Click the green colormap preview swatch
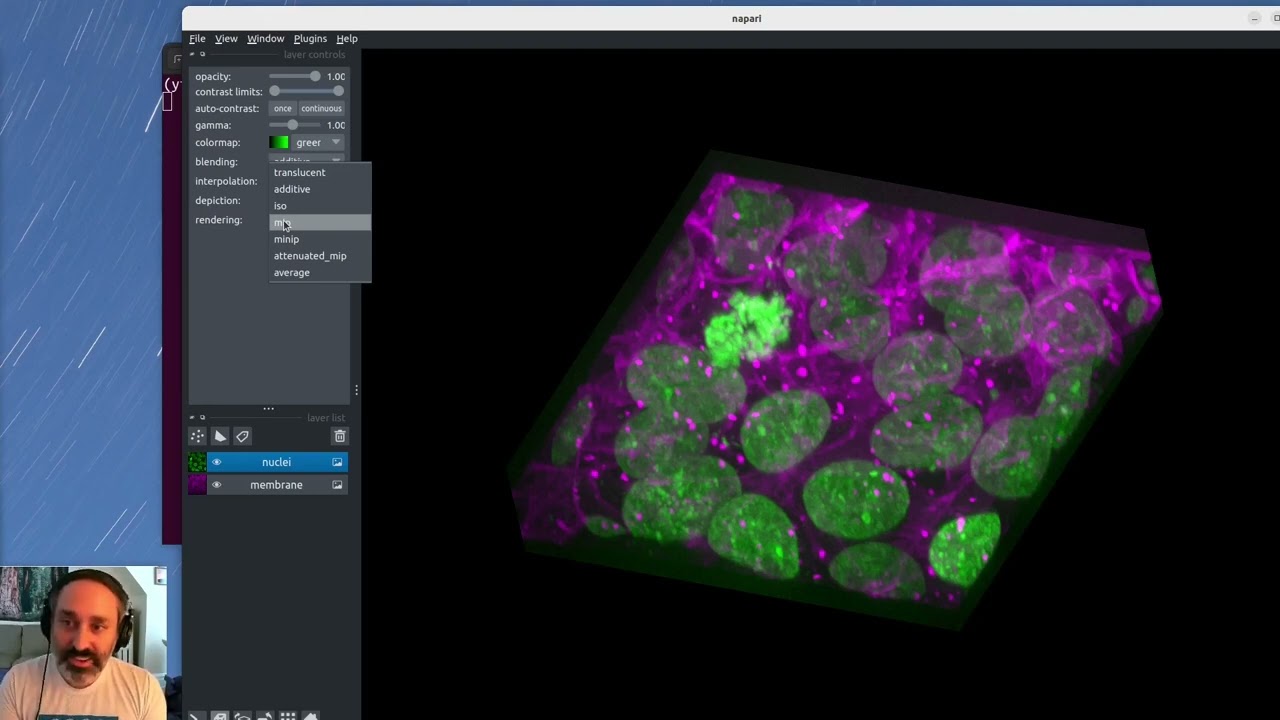 [x=279, y=143]
